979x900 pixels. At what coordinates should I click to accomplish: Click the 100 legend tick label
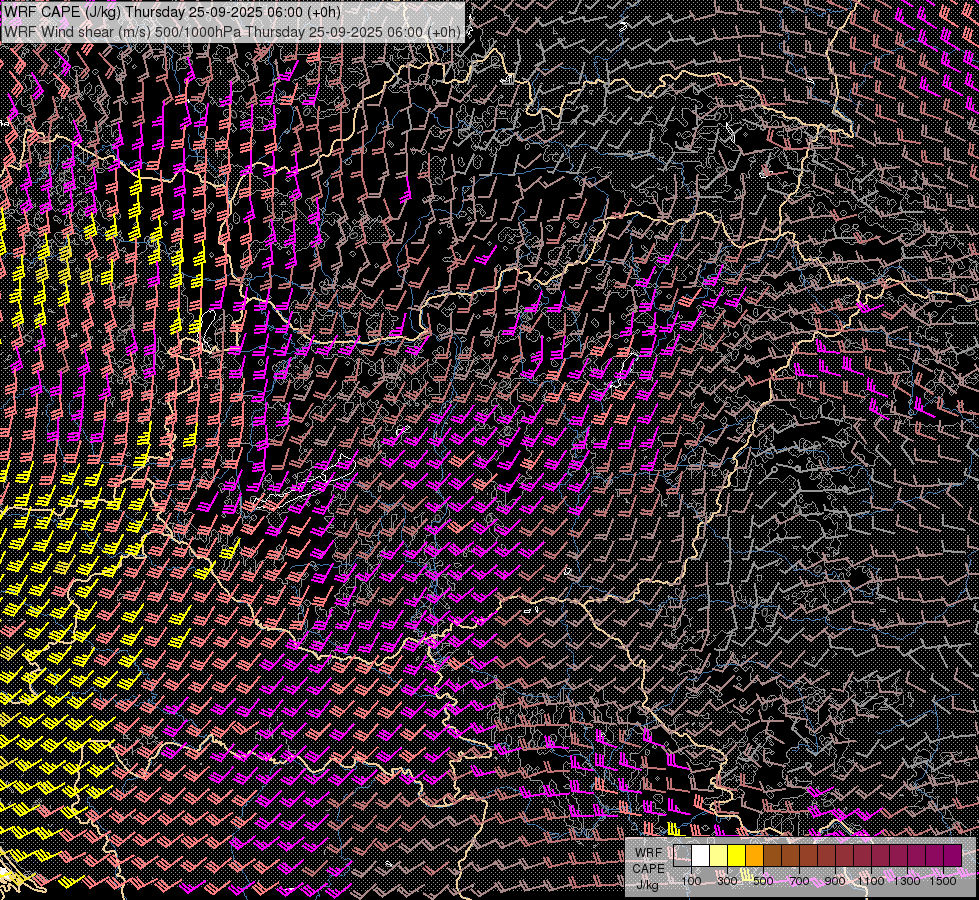coord(691,881)
